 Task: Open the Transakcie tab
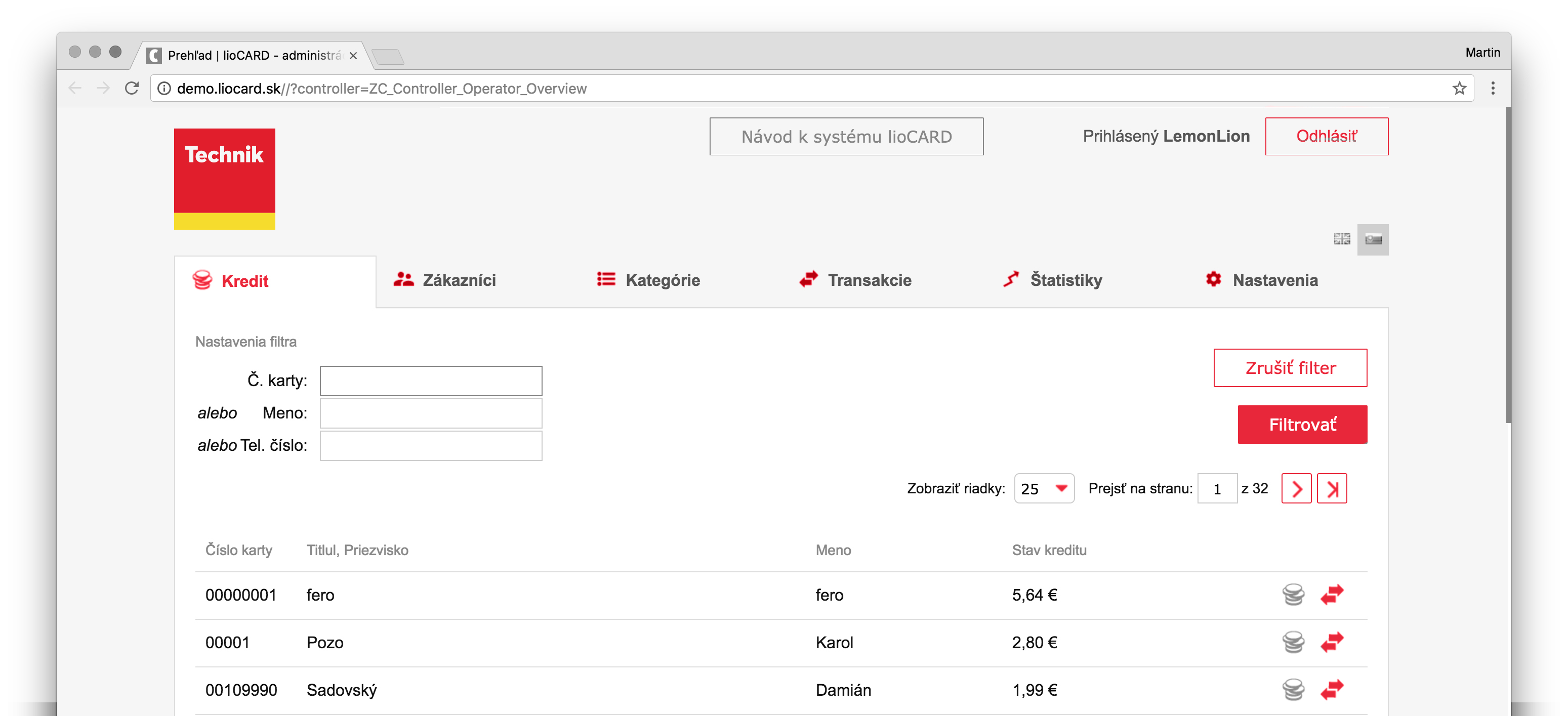click(x=855, y=280)
